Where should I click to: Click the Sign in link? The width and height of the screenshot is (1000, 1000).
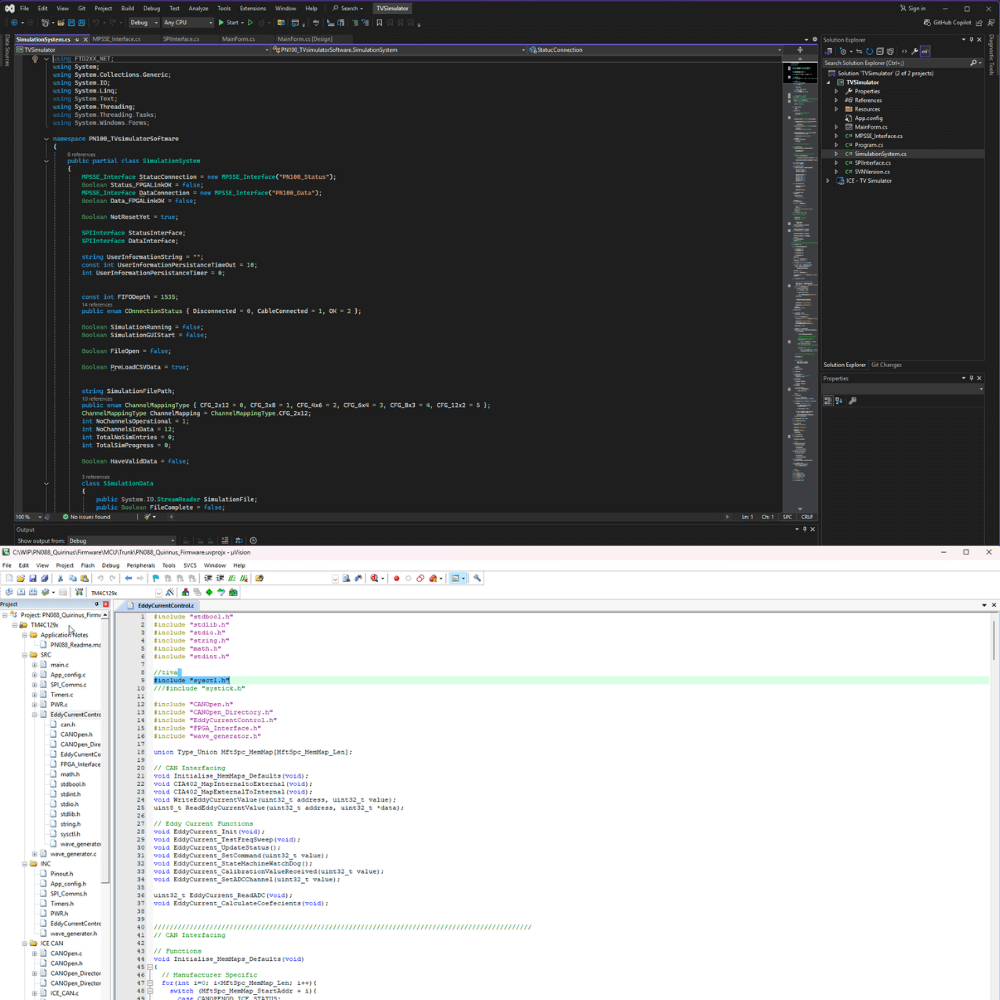click(x=916, y=8)
